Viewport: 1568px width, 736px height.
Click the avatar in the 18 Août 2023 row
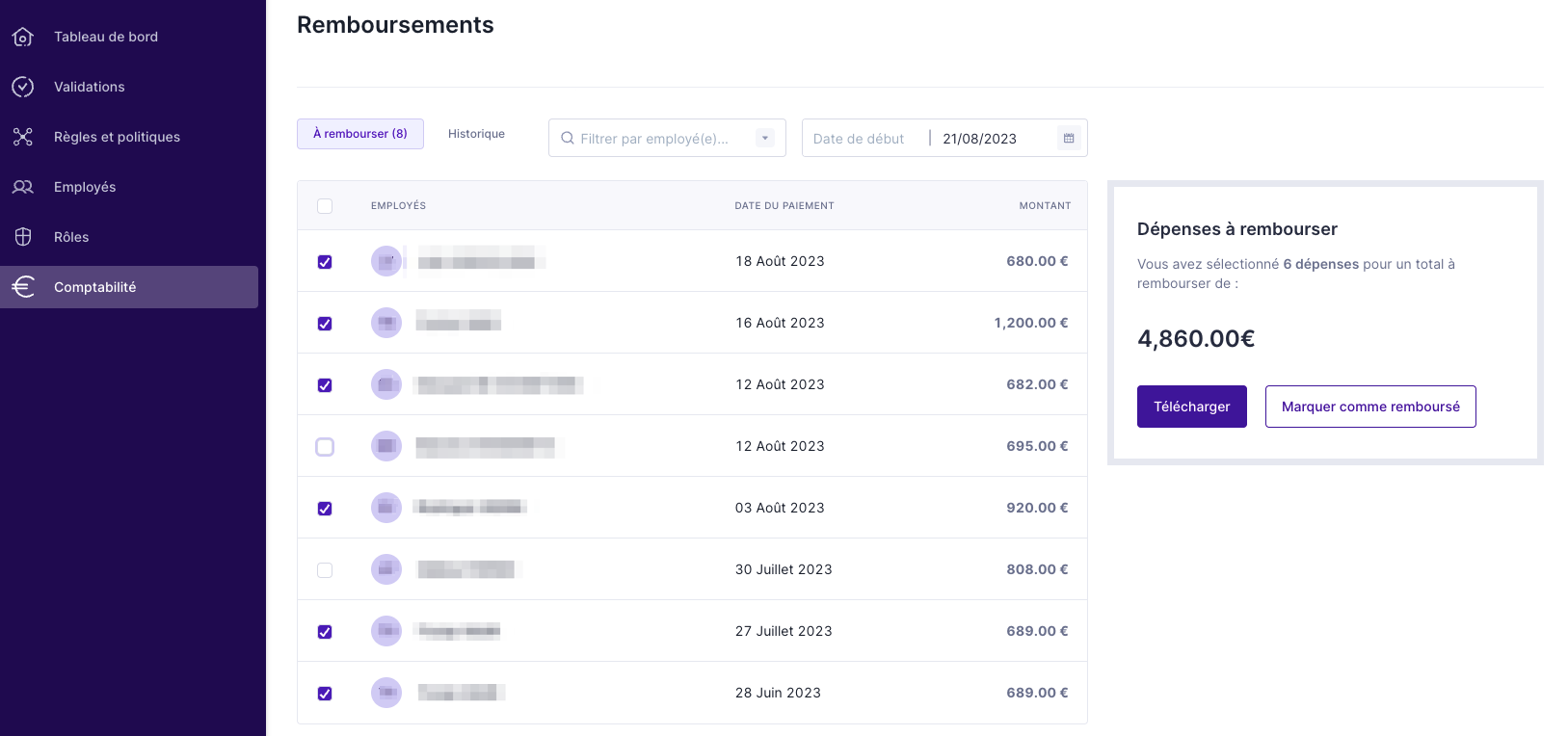point(386,261)
